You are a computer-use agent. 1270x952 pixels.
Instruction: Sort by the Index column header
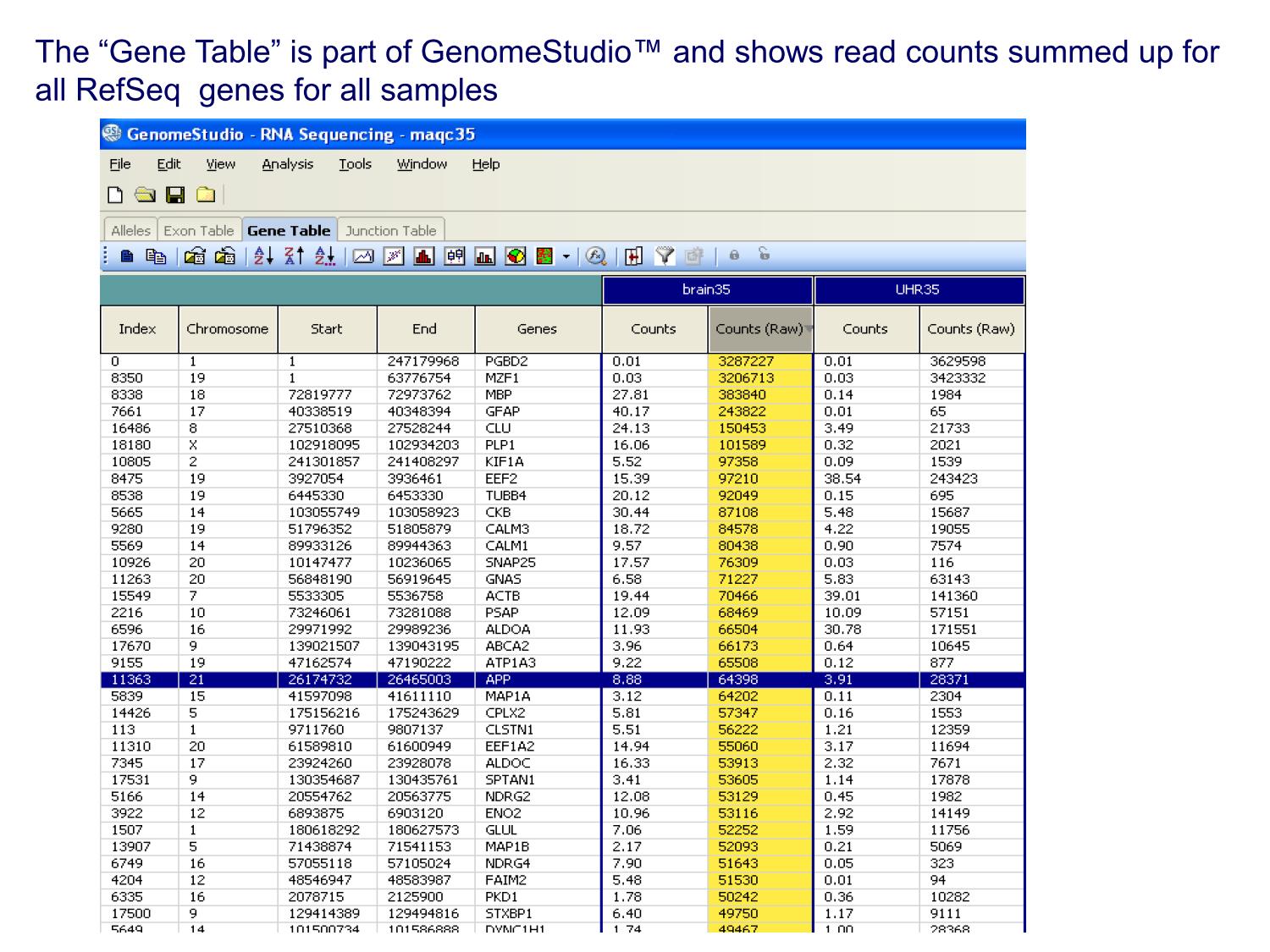(x=138, y=329)
